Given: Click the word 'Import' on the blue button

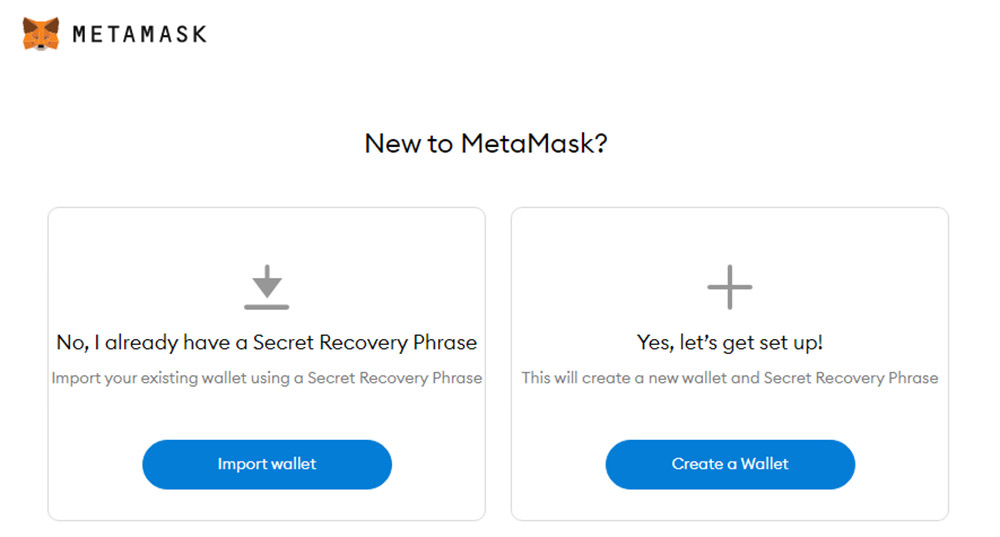Looking at the screenshot, I should coord(240,464).
